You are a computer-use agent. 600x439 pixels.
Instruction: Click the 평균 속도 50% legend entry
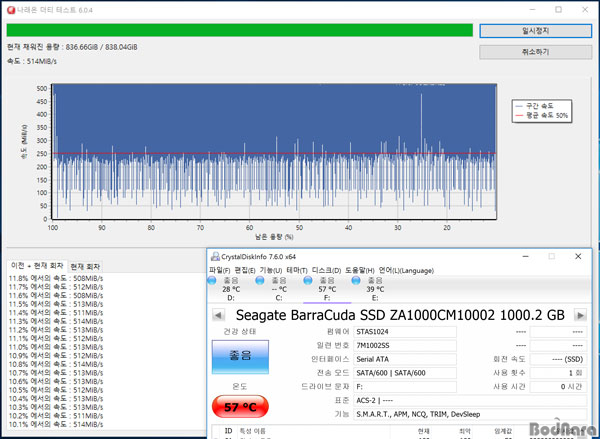click(542, 116)
